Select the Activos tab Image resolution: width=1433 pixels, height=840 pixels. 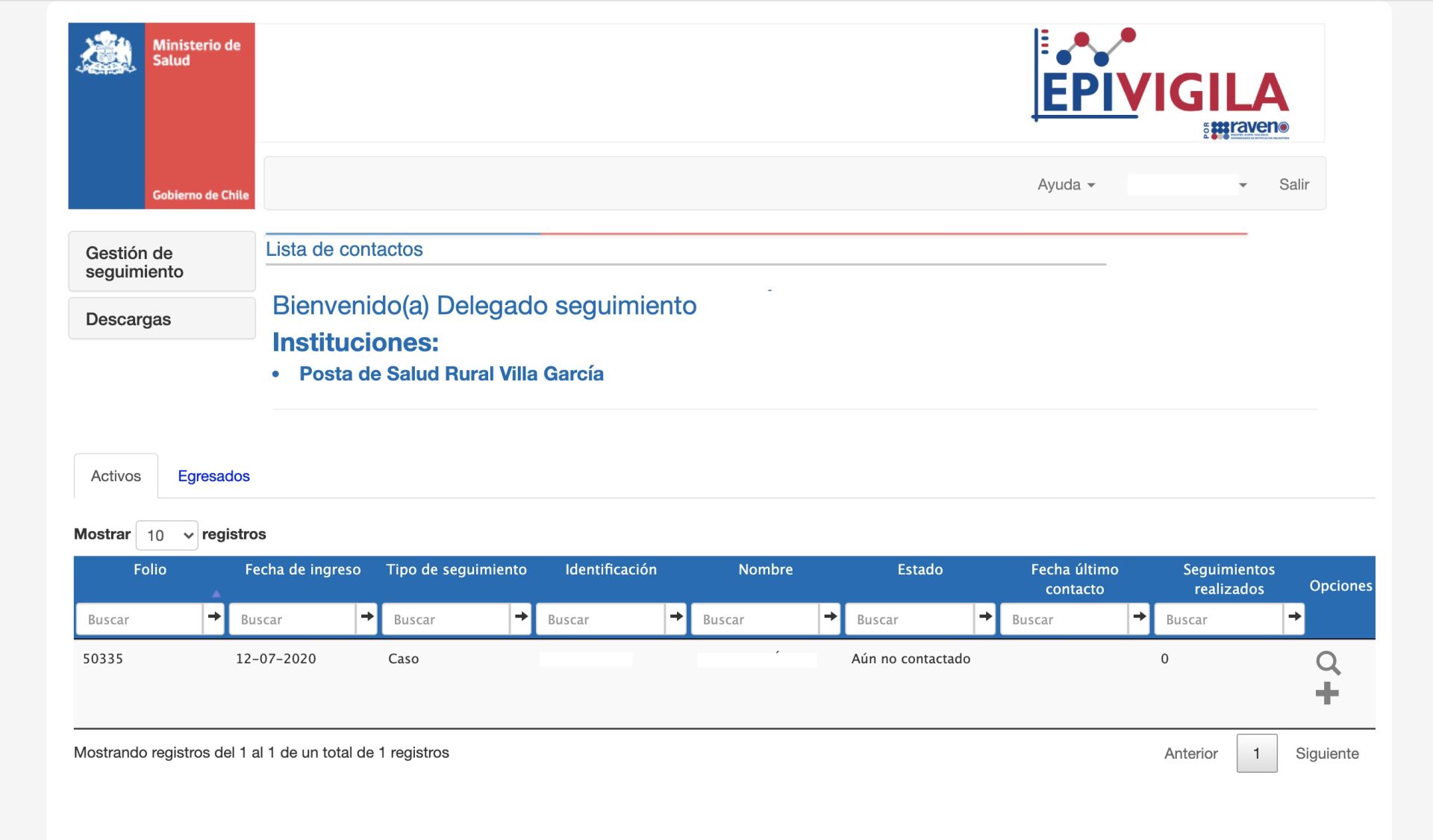tap(116, 476)
